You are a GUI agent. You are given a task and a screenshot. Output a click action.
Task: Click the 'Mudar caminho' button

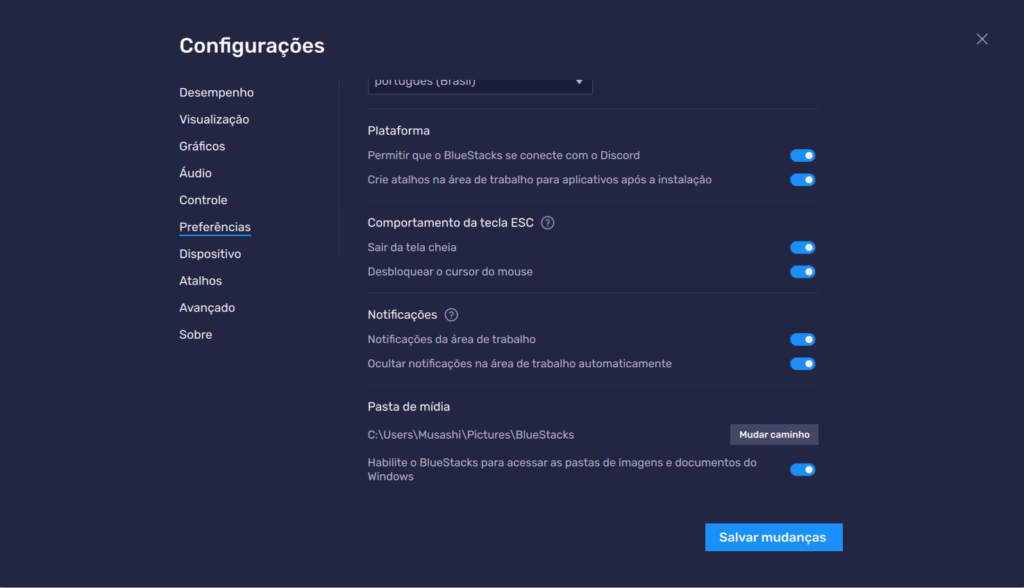coord(773,434)
